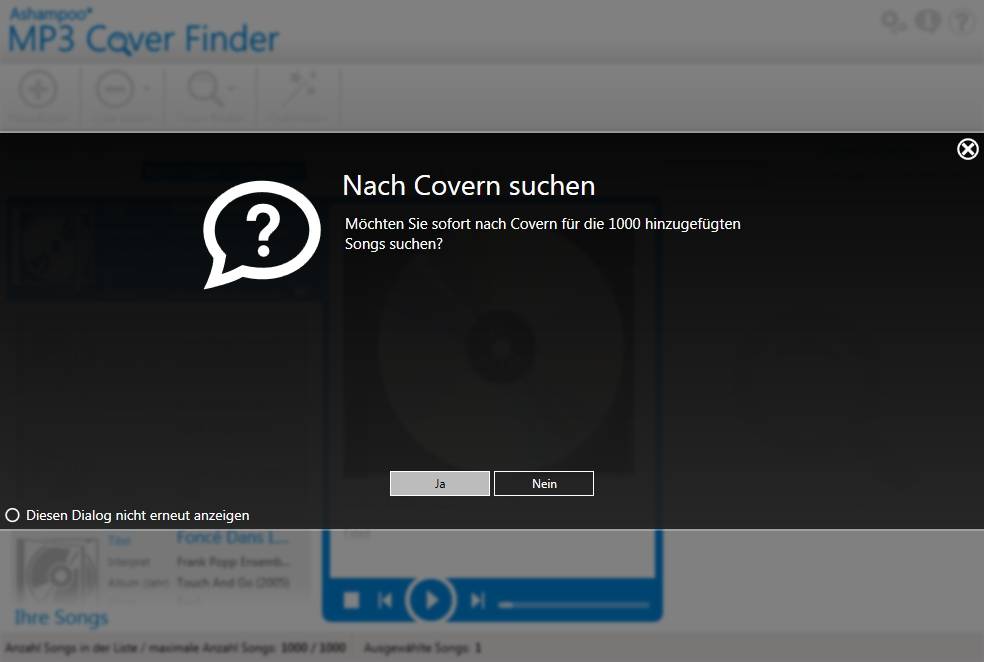The width and height of the screenshot is (984, 662).
Task: Click the dialog title Nach Covern suchen
Action: pos(469,186)
